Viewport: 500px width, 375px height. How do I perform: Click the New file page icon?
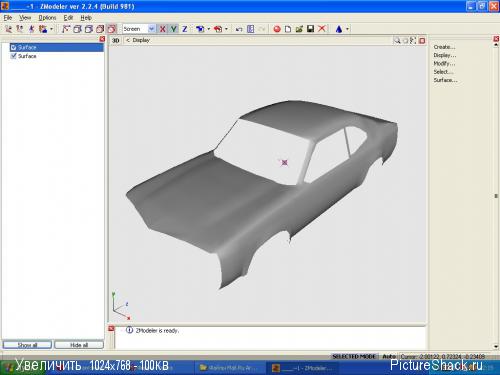[288, 29]
